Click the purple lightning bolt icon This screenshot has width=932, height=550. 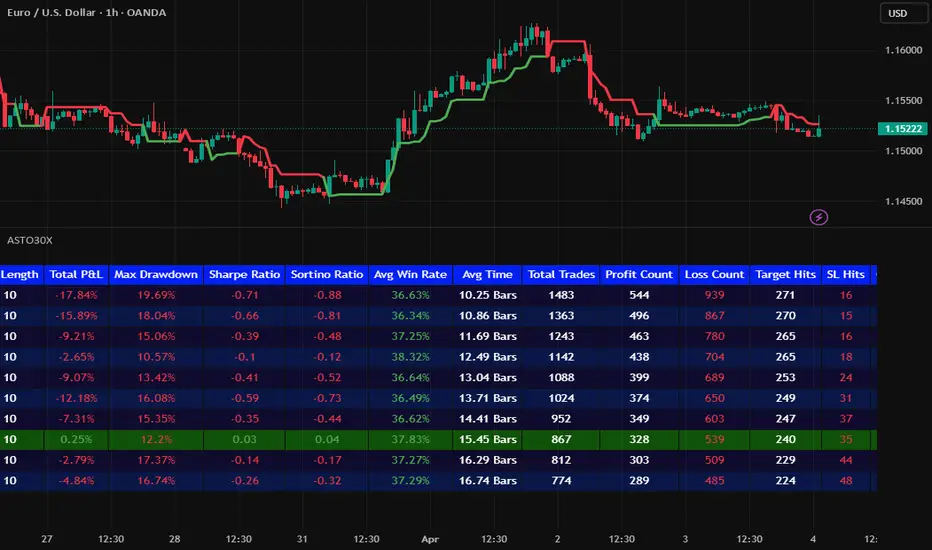[x=818, y=217]
